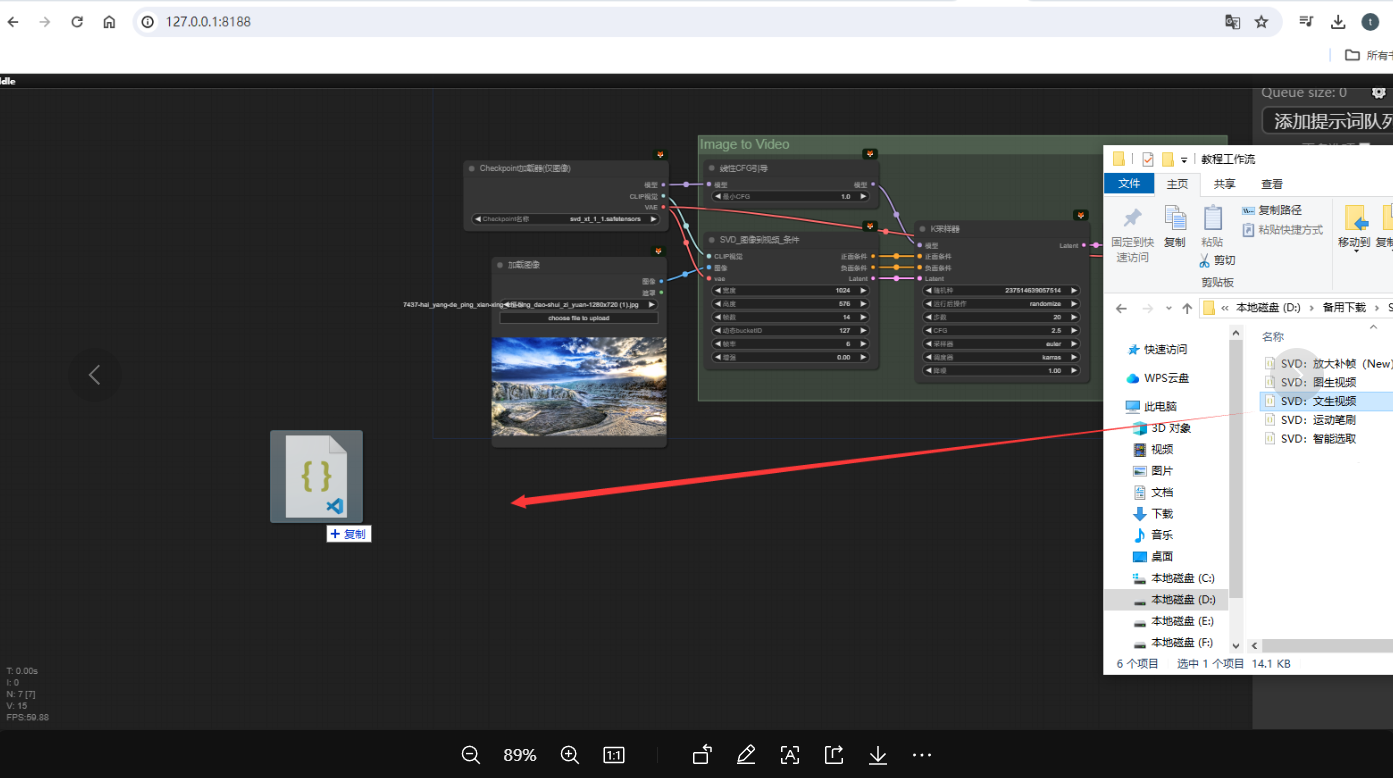This screenshot has width=1393, height=778.
Task: Click the 1:1 actual-size icon at the bottom
Action: pyautogui.click(x=613, y=755)
